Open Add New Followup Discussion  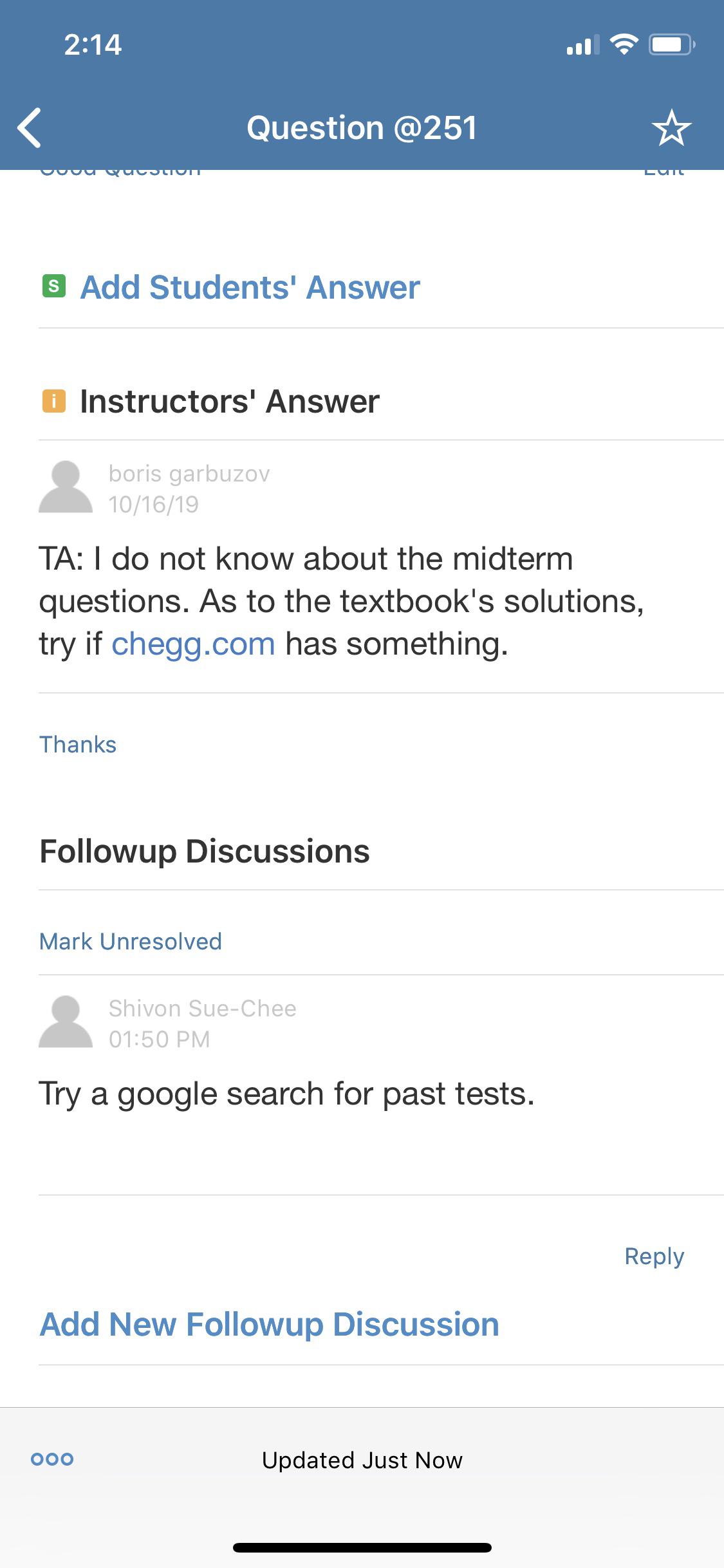(270, 1323)
